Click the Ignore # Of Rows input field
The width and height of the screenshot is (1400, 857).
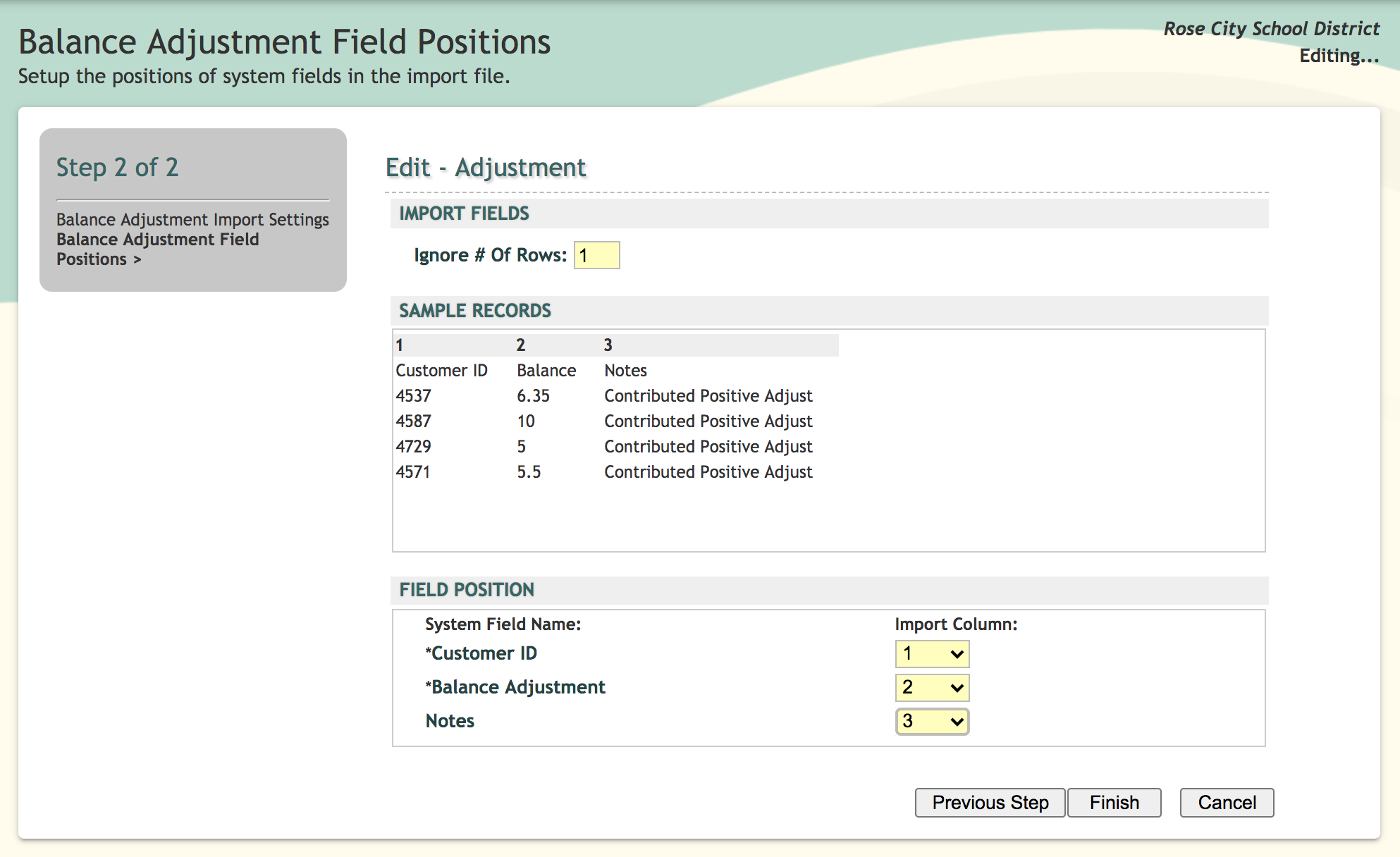[x=596, y=255]
